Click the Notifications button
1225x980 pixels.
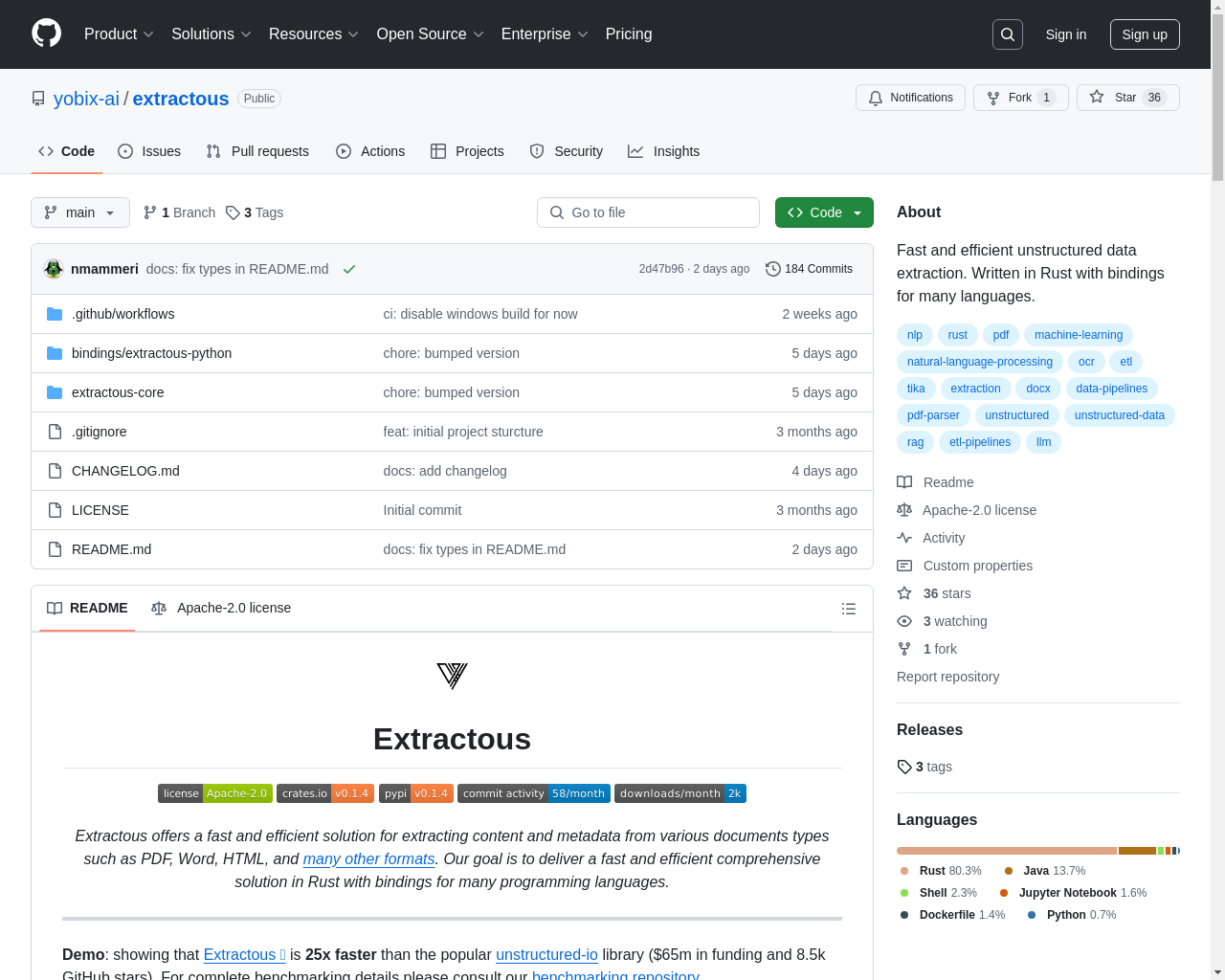pyautogui.click(x=910, y=98)
